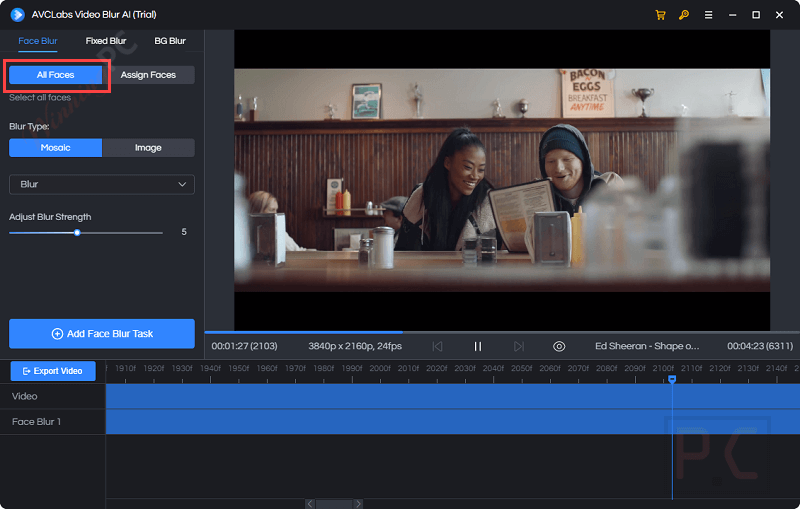Open the shopping cart purchase icon
Image resolution: width=800 pixels, height=509 pixels.
coord(660,15)
